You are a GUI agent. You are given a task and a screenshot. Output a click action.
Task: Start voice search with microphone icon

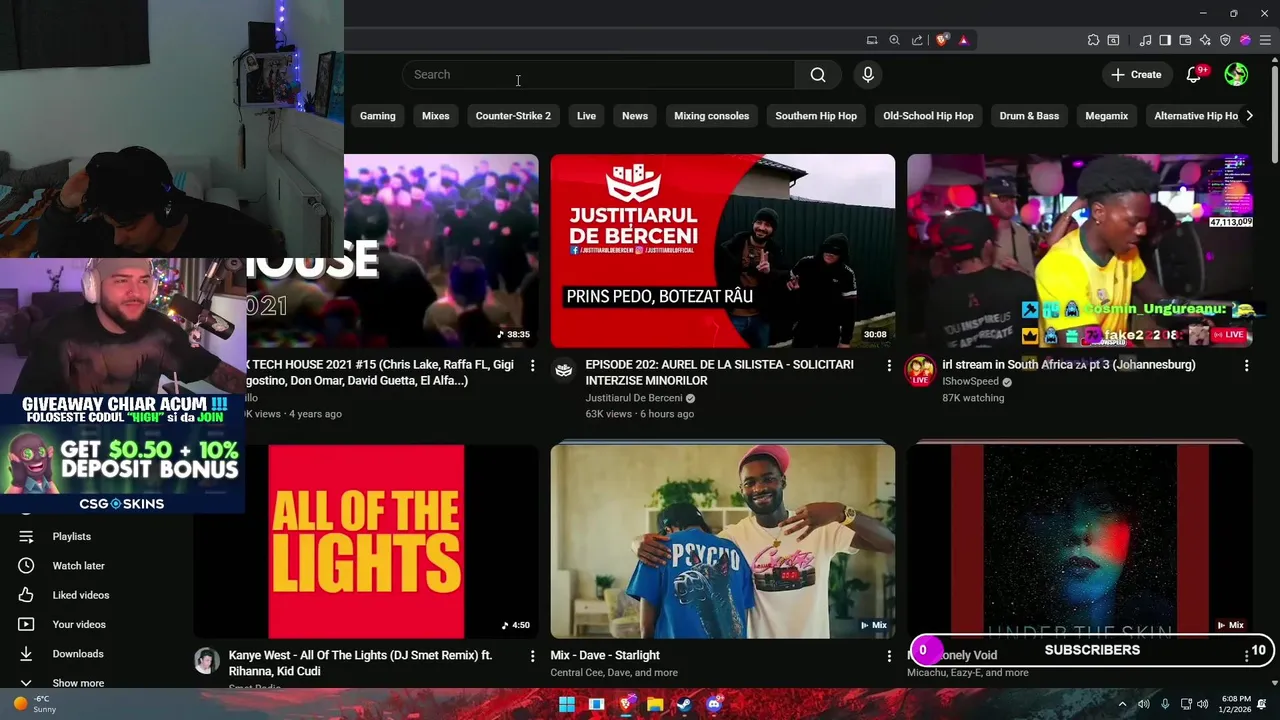[868, 75]
